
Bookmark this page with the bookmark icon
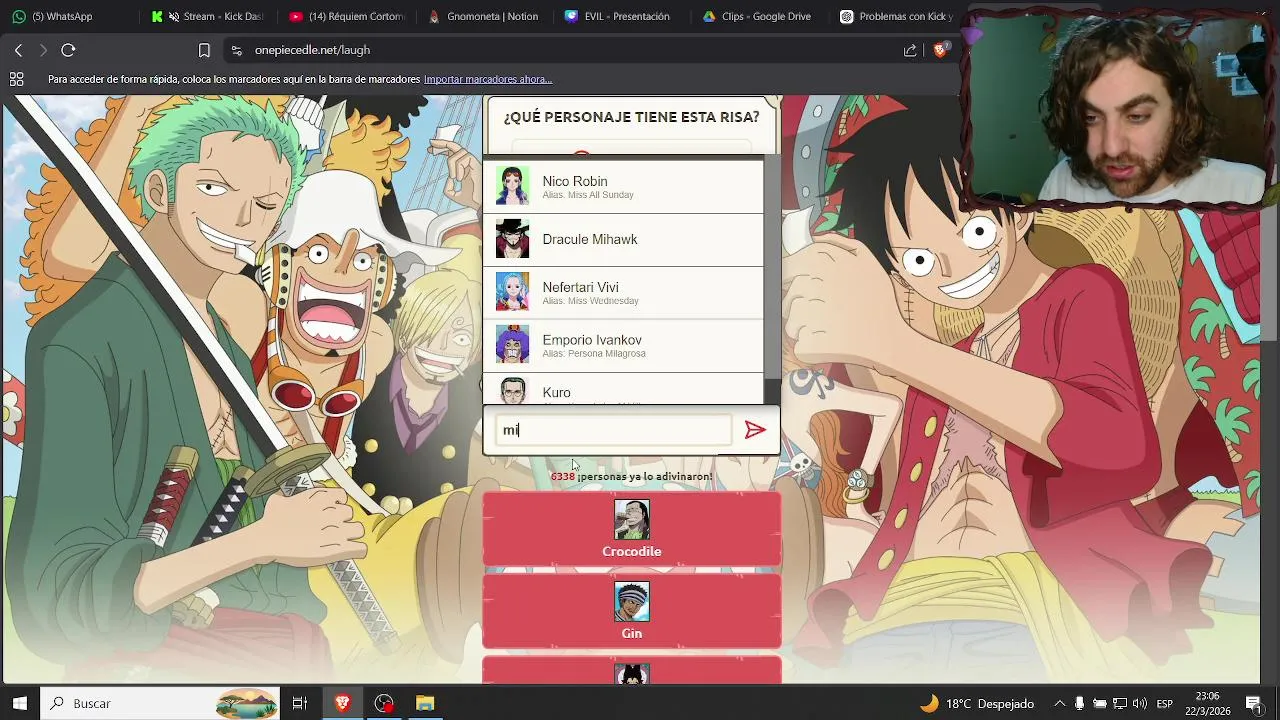click(x=204, y=50)
